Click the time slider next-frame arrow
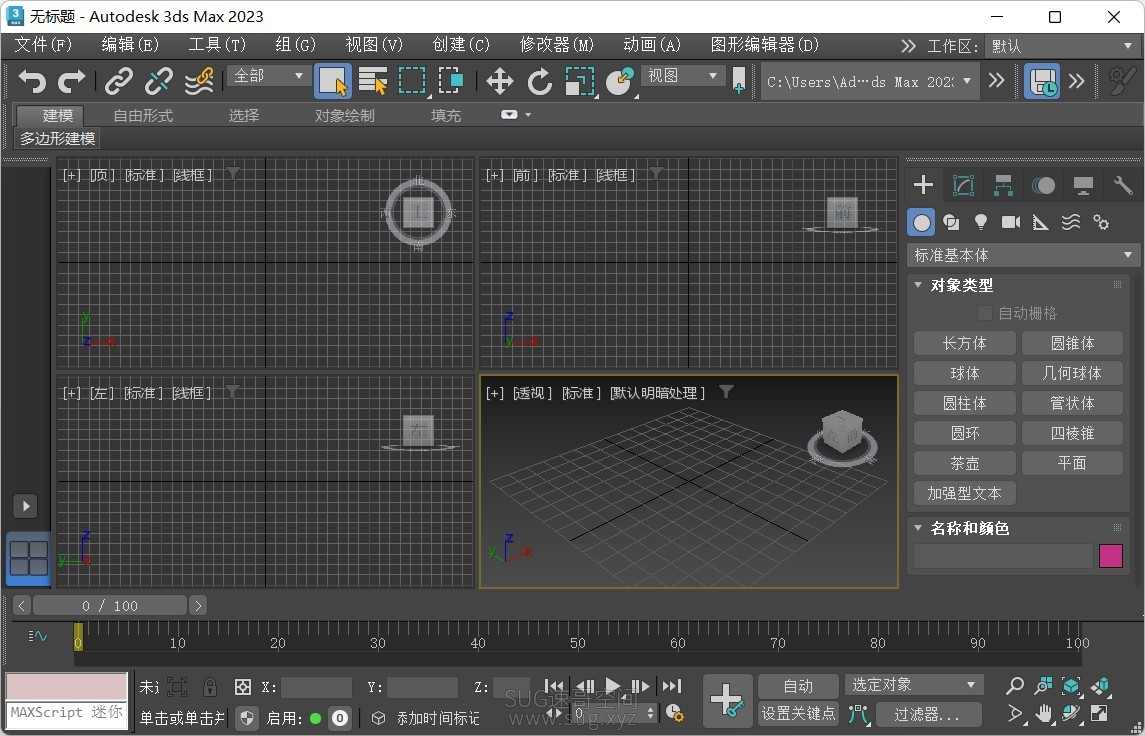The height and width of the screenshot is (736, 1145). pyautogui.click(x=198, y=605)
